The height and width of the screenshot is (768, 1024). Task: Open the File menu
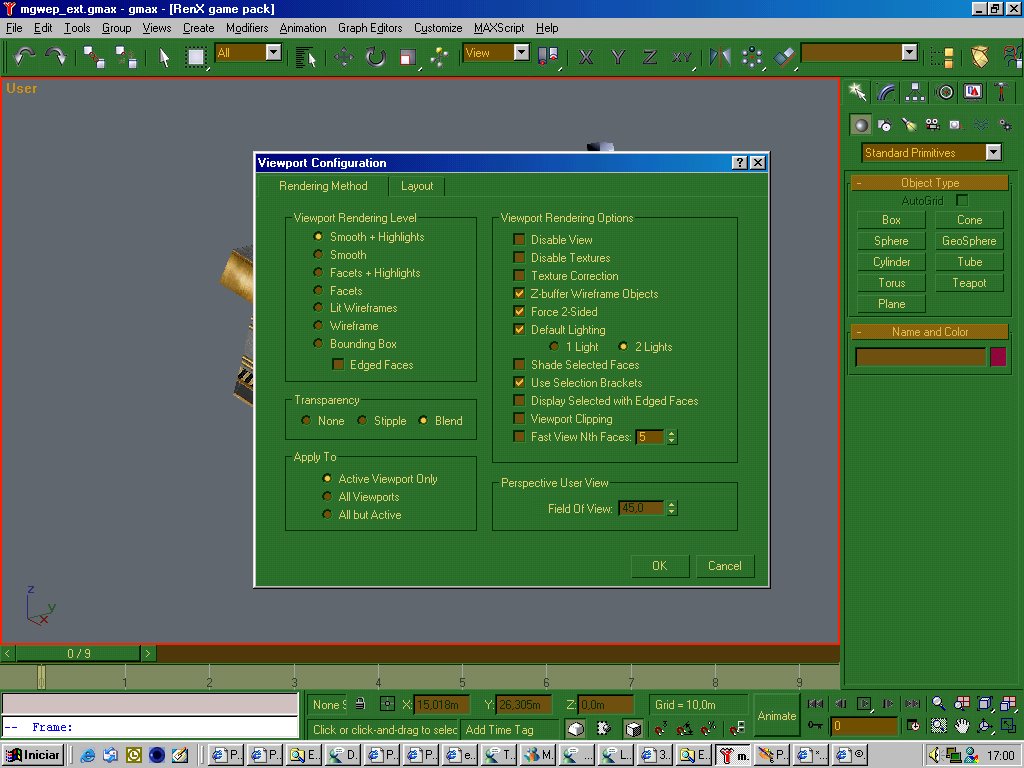click(14, 28)
